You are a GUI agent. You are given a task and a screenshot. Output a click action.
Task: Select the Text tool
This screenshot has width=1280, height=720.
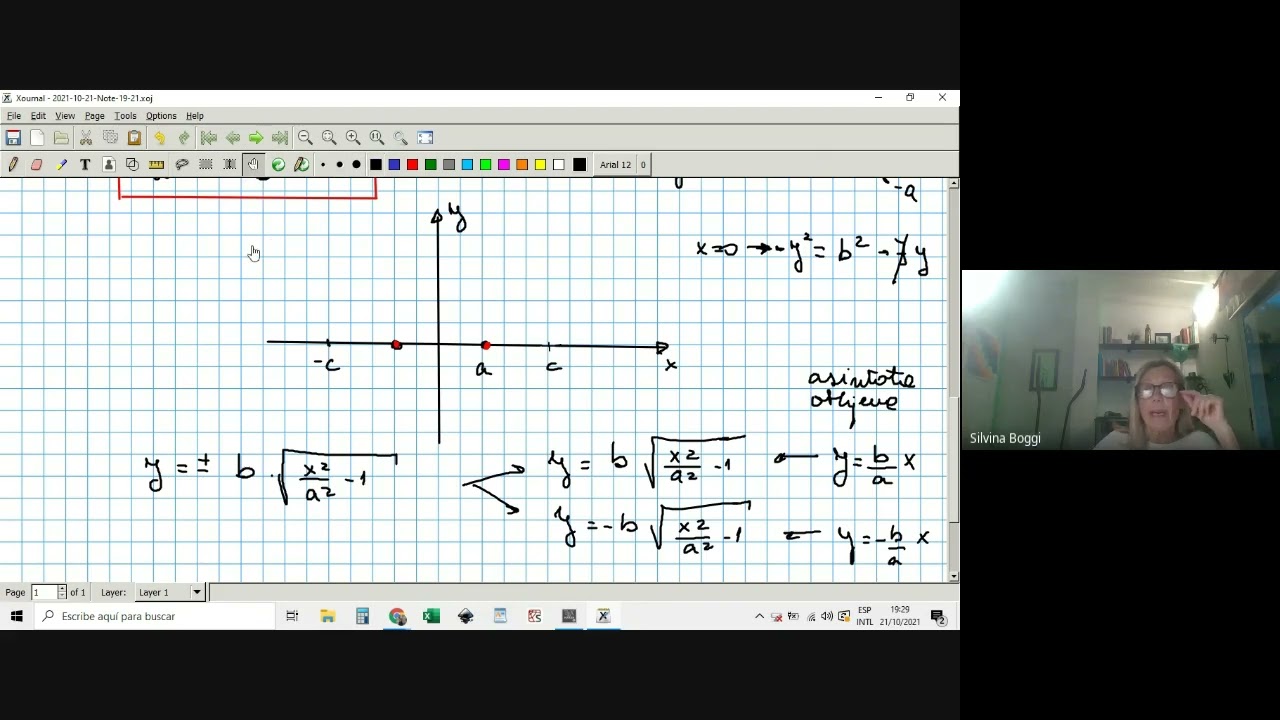click(x=85, y=165)
